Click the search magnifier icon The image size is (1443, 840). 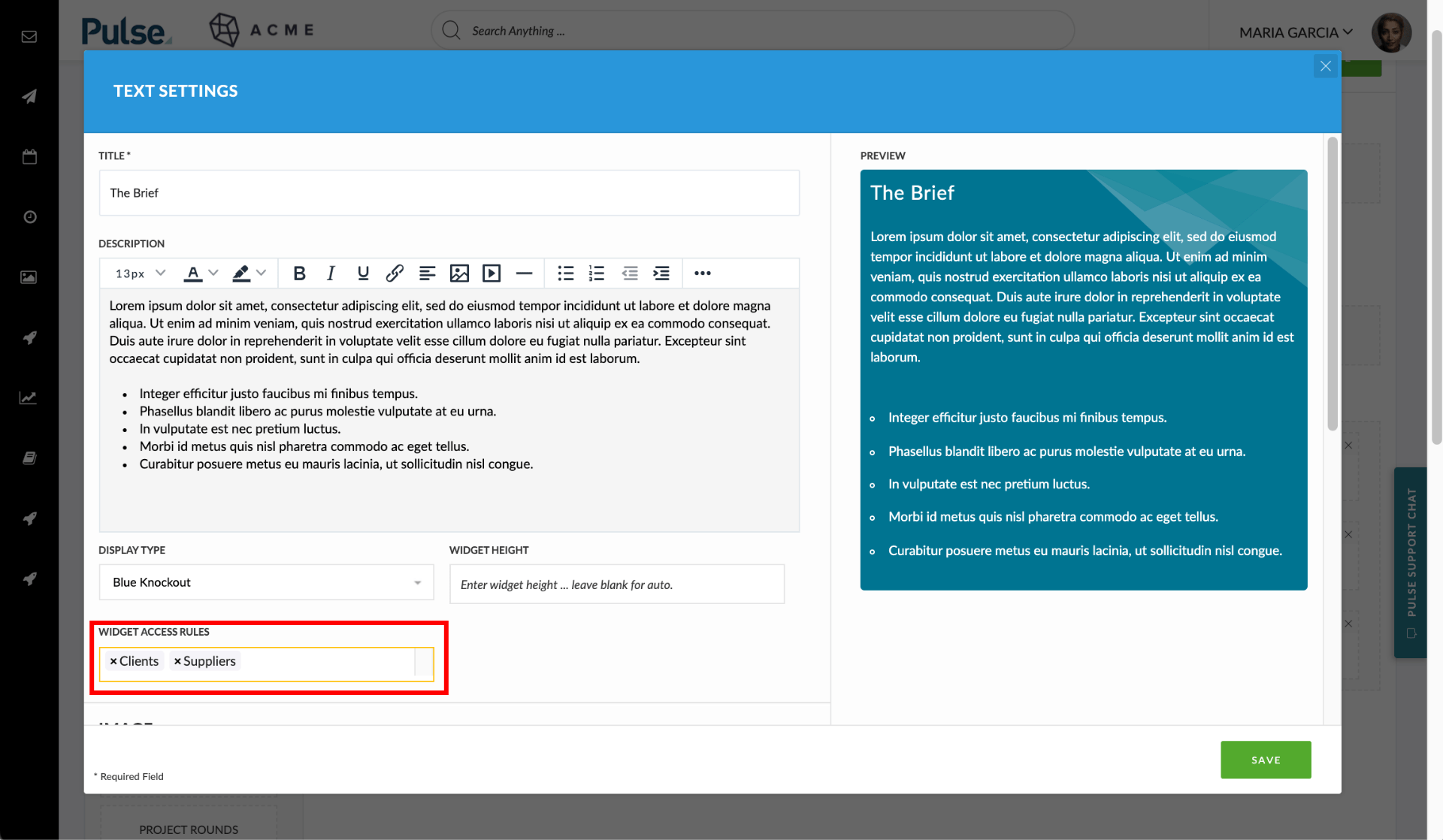(x=451, y=30)
